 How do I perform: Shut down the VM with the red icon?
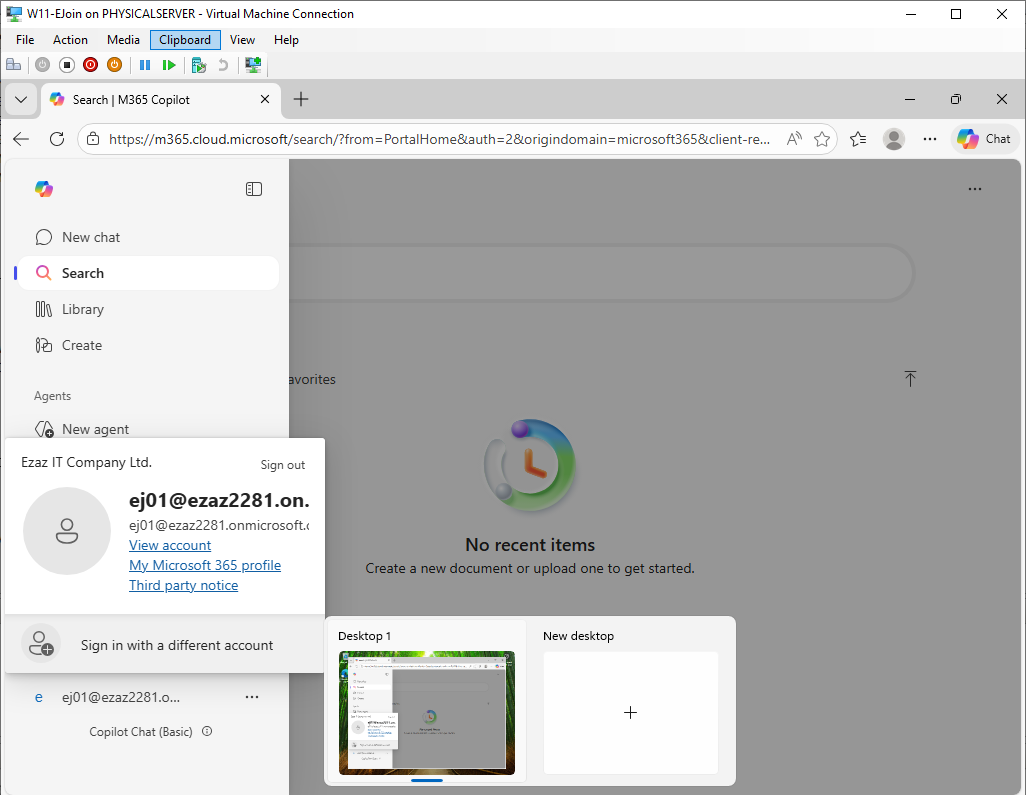coord(90,65)
